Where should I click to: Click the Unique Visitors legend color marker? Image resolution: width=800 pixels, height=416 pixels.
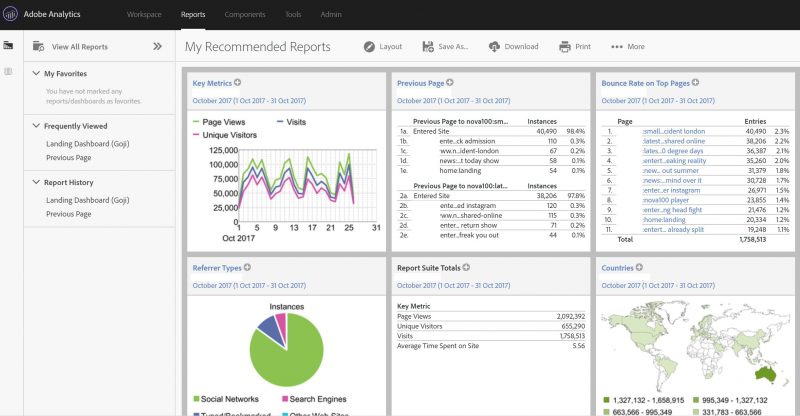point(196,135)
